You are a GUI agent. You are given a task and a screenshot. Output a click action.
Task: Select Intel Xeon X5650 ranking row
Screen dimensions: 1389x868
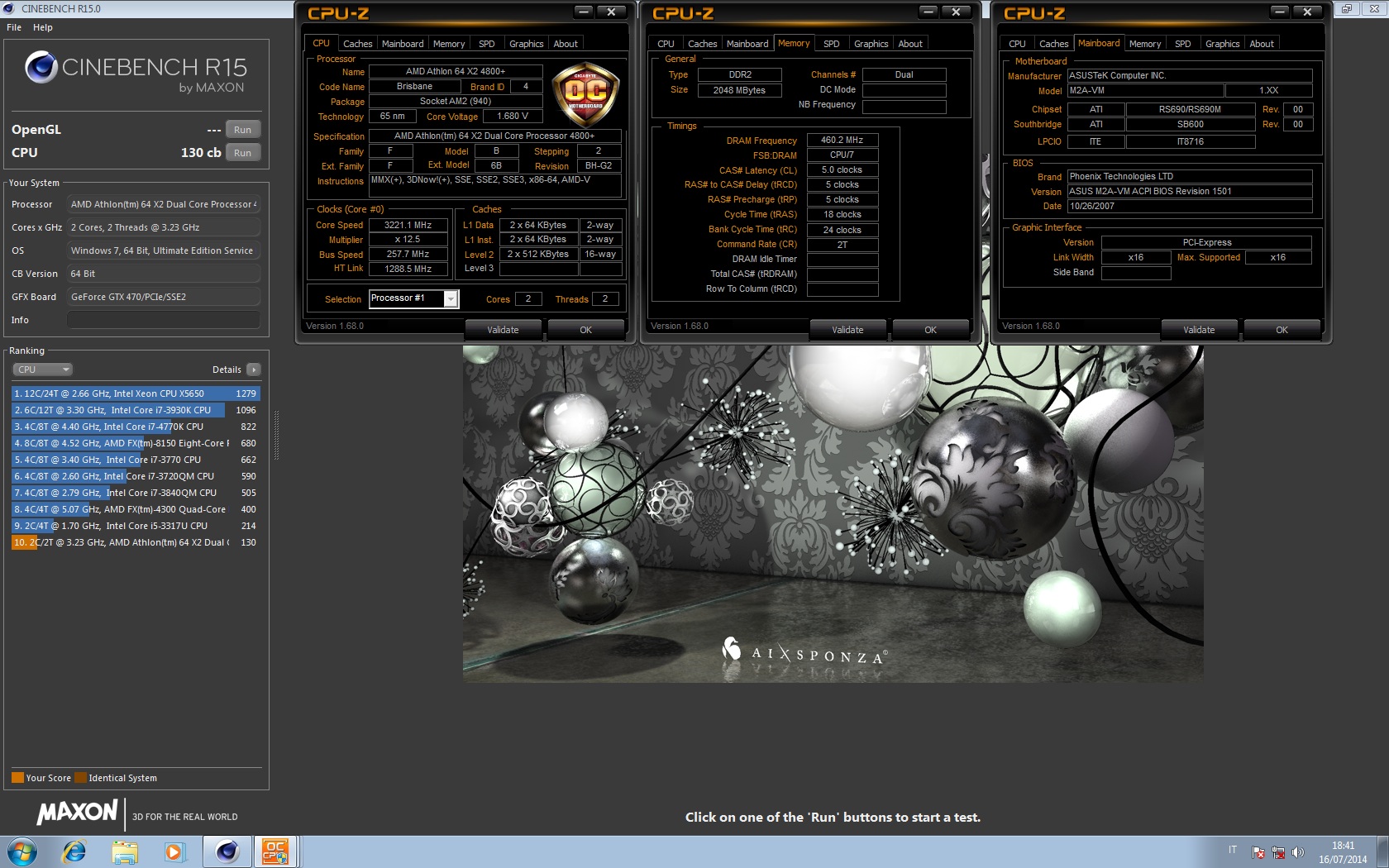click(136, 393)
